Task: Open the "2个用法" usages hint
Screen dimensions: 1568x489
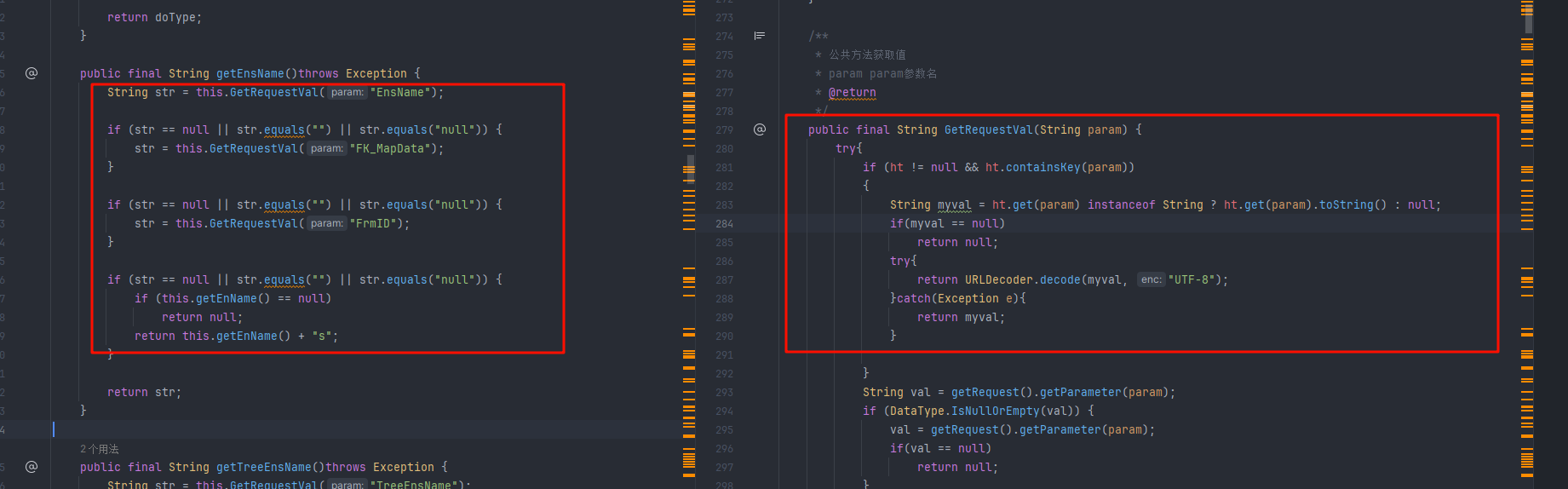Action: 100,449
